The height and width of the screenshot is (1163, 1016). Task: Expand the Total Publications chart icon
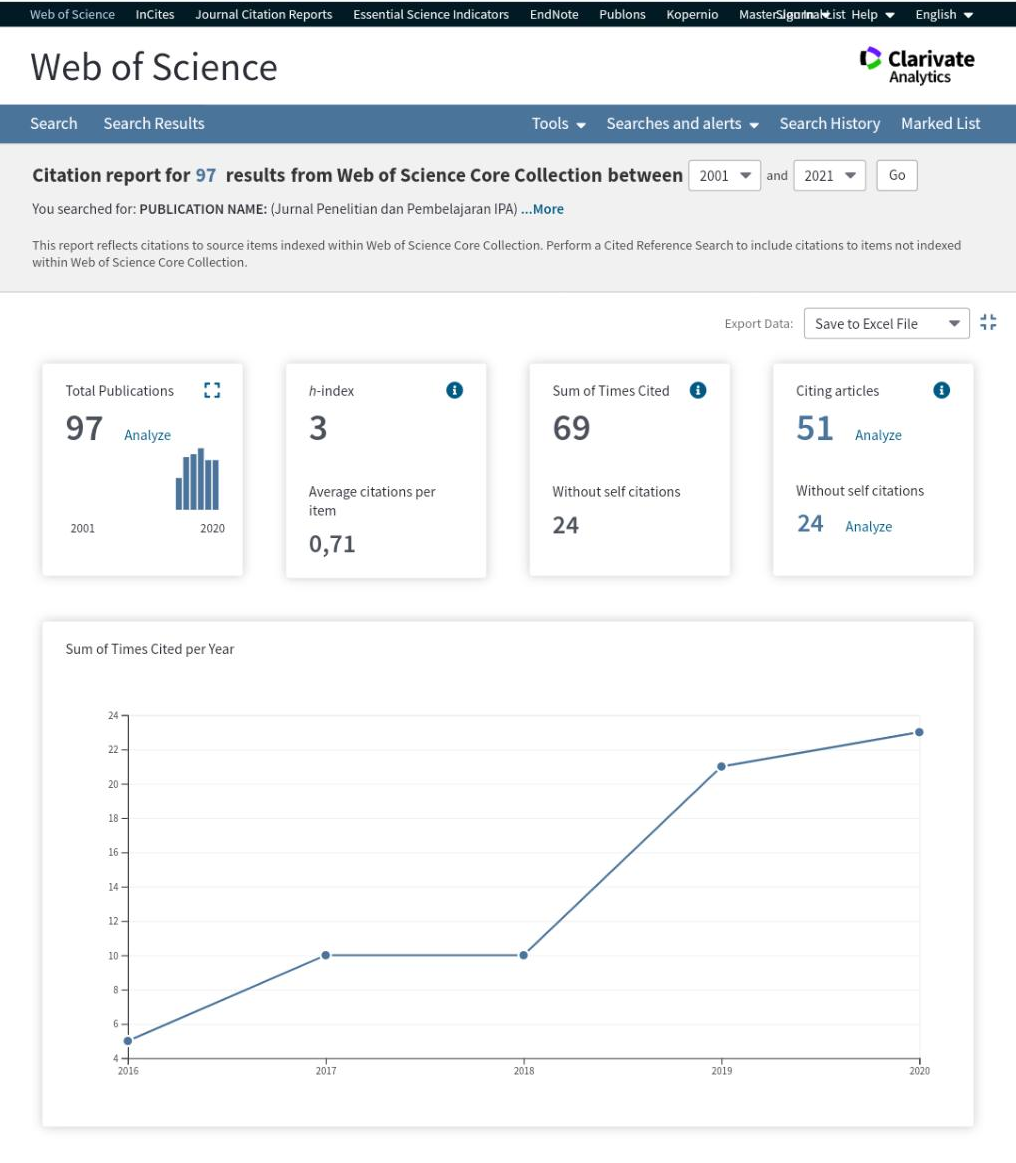click(212, 390)
